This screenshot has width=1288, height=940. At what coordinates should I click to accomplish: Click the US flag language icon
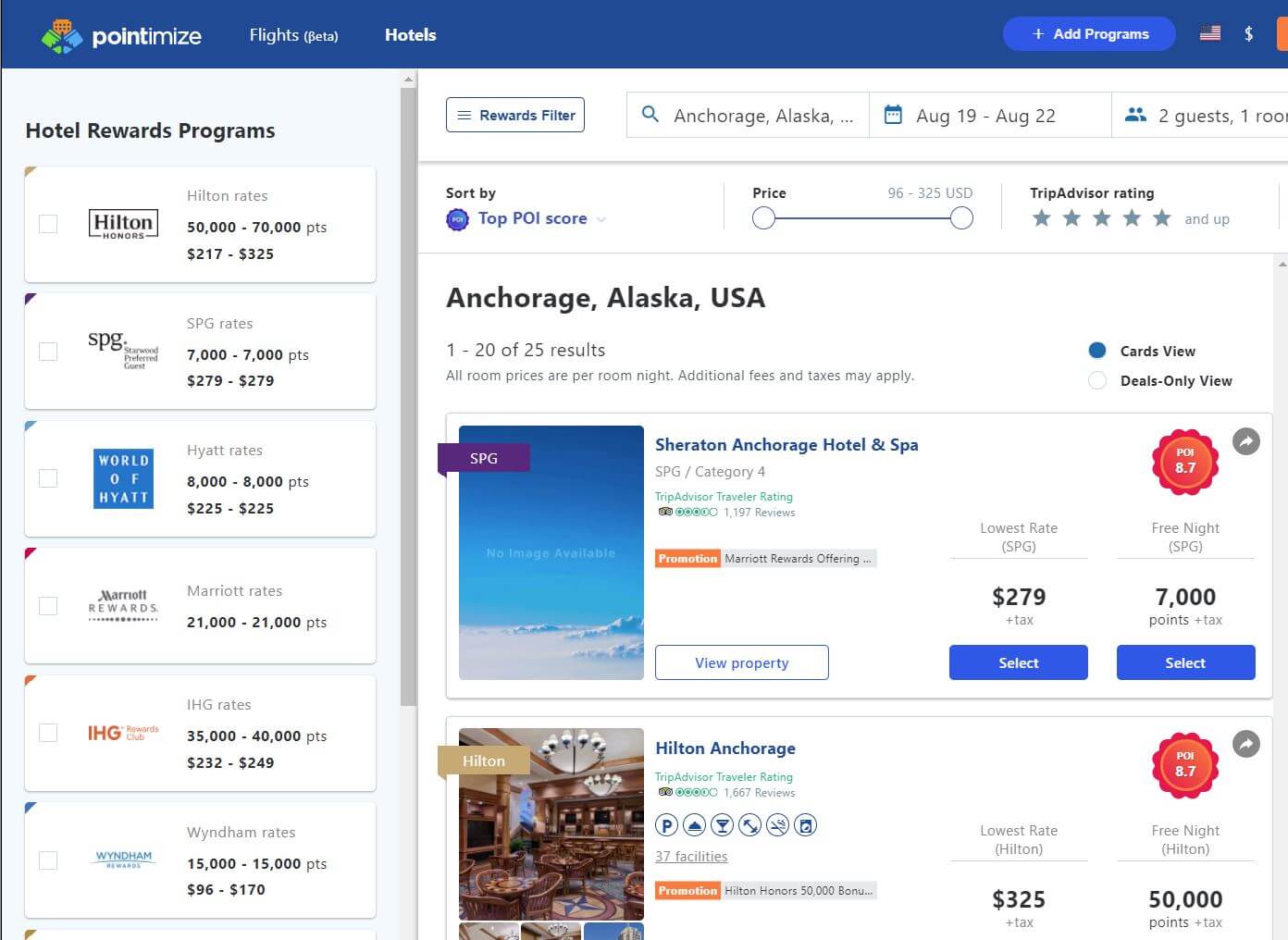[1210, 33]
